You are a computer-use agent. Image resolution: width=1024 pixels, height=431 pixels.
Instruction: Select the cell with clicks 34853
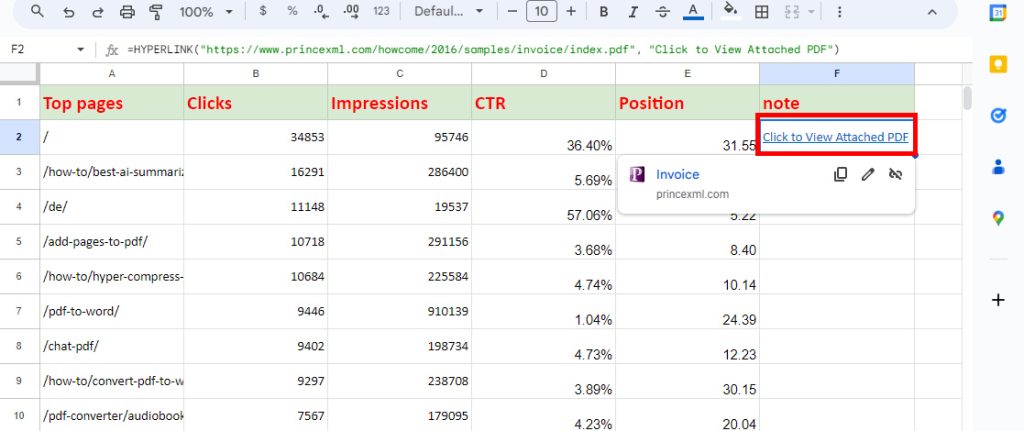256,137
